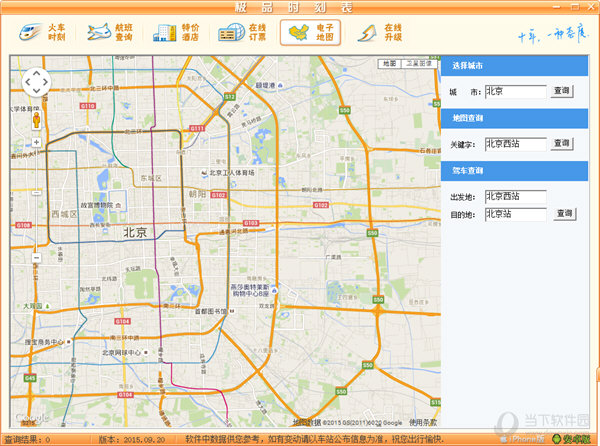
Task: Pan the map right with navigation arrow
Action: 46,82
